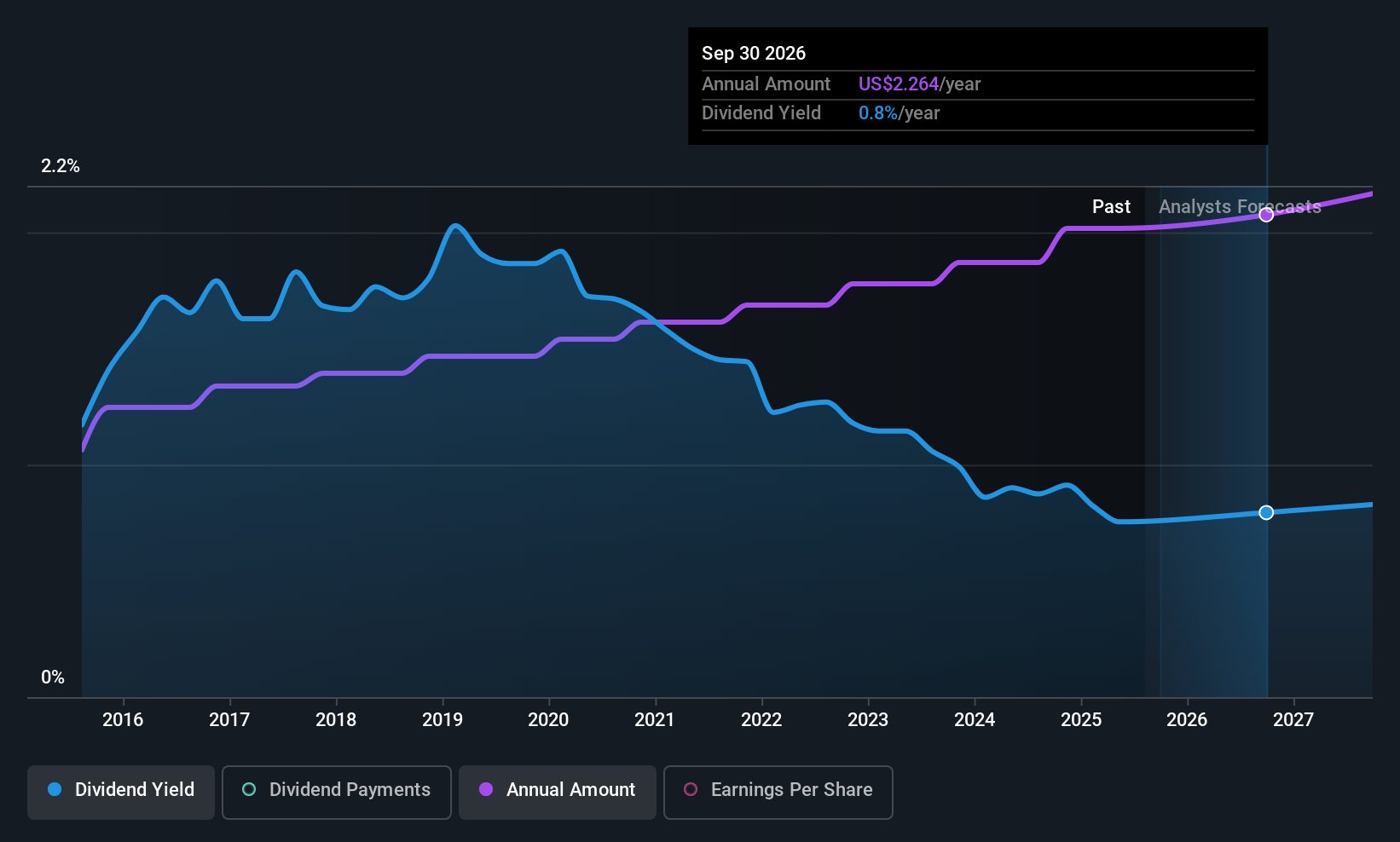
Task: Click the 2016 x-axis year label
Action: tap(123, 719)
